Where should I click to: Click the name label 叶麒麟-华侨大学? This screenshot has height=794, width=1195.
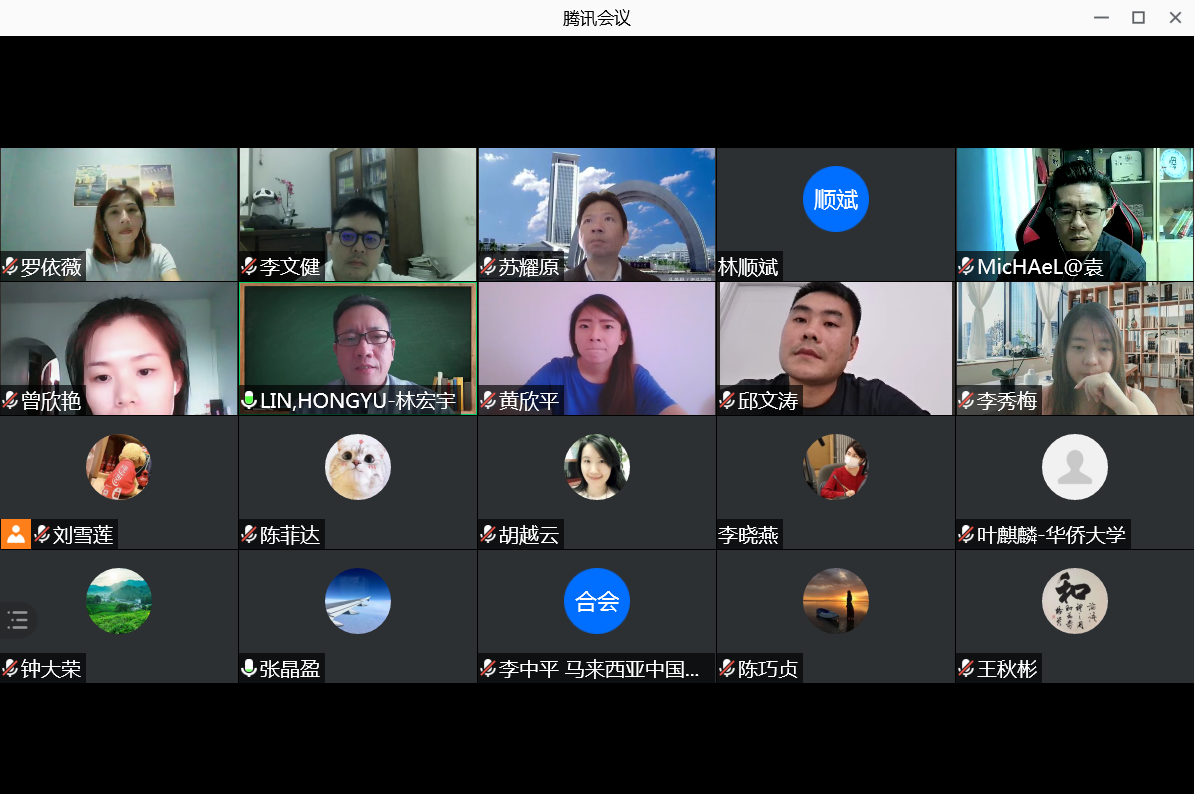coord(1051,534)
